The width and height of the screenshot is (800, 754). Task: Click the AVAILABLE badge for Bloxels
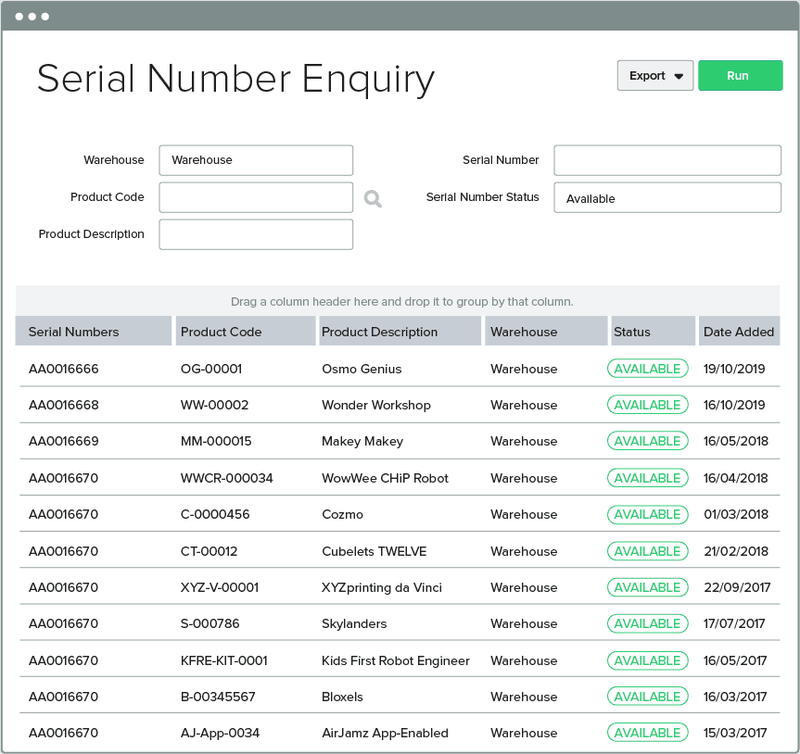(x=647, y=697)
